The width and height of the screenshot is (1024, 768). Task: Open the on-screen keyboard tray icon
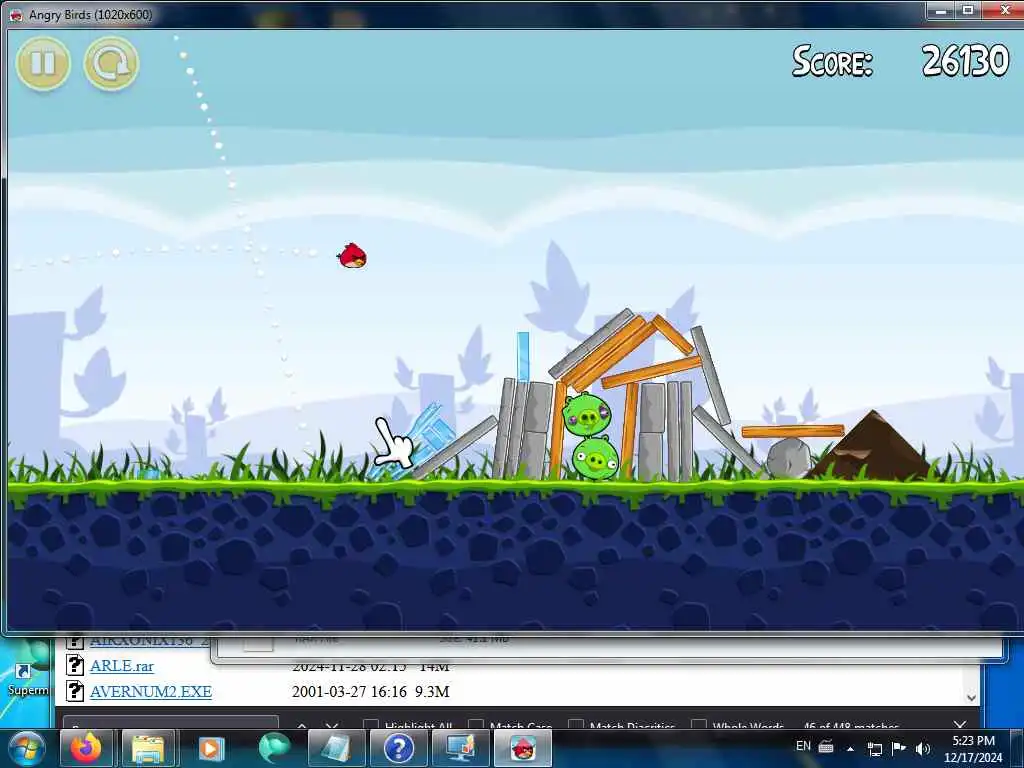[x=826, y=746]
